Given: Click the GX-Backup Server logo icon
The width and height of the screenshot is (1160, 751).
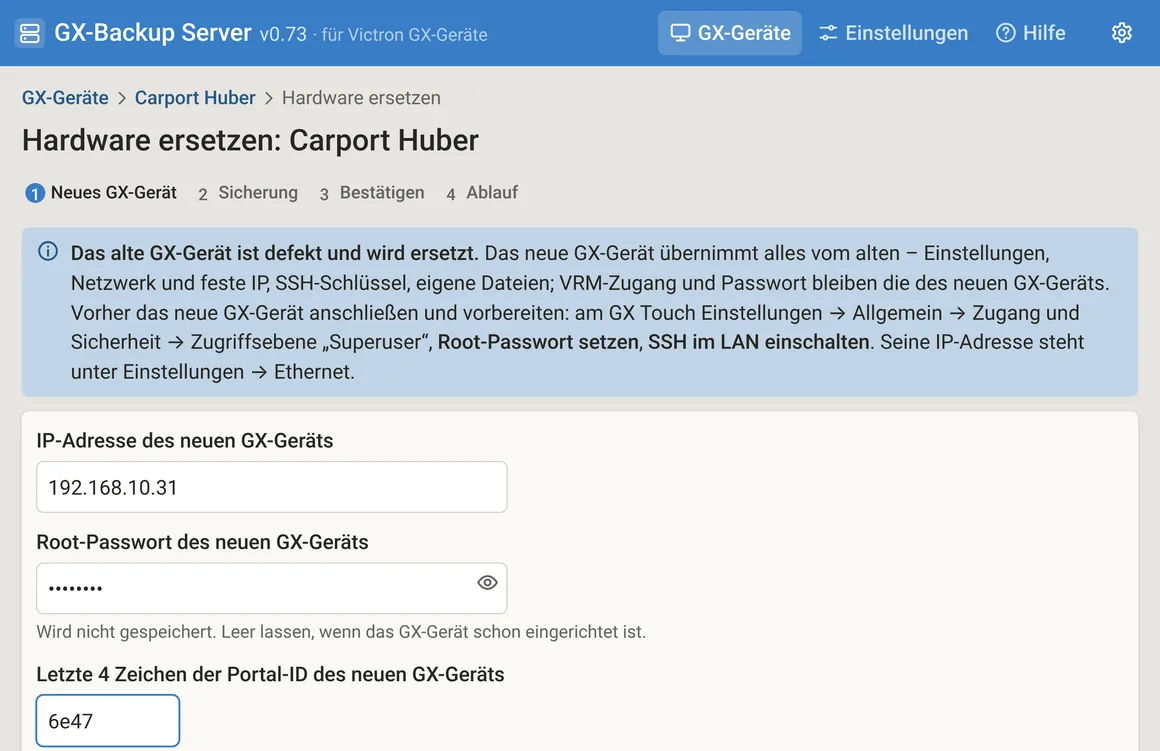Looking at the screenshot, I should tap(30, 33).
